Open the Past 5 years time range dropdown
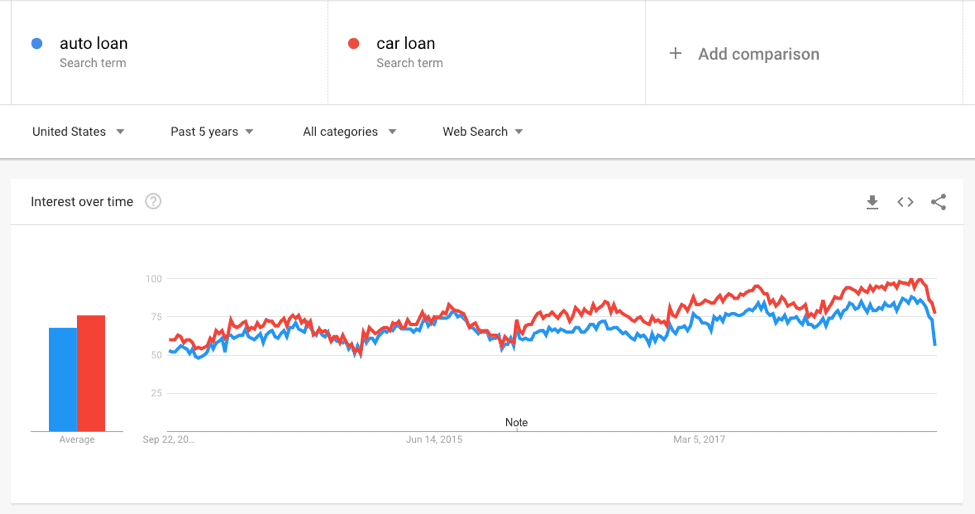This screenshot has width=975, height=514. pyautogui.click(x=212, y=132)
